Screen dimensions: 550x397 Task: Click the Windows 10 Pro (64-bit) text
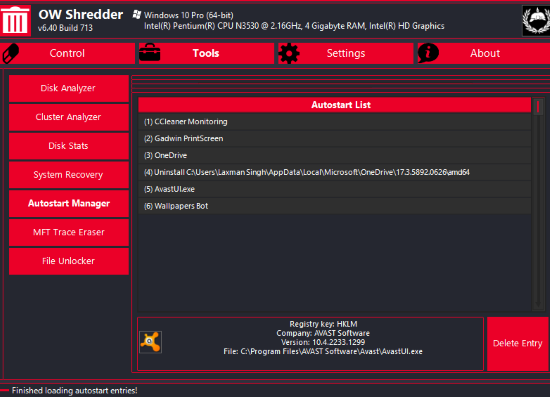[x=189, y=15]
